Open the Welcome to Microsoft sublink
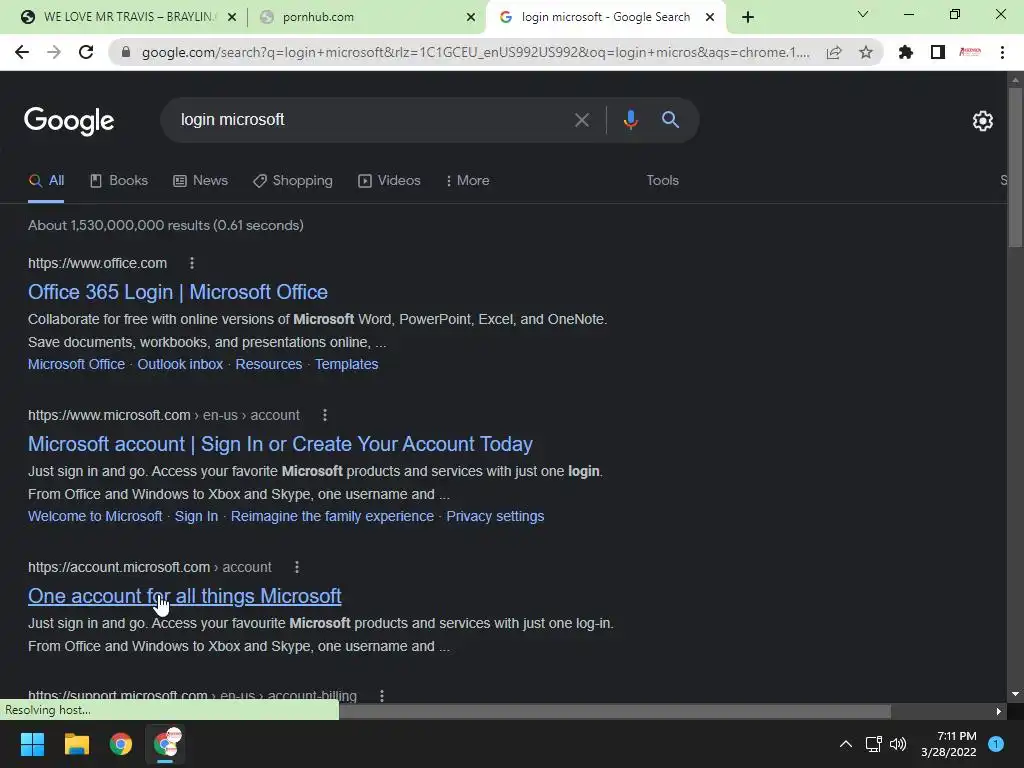 click(95, 517)
